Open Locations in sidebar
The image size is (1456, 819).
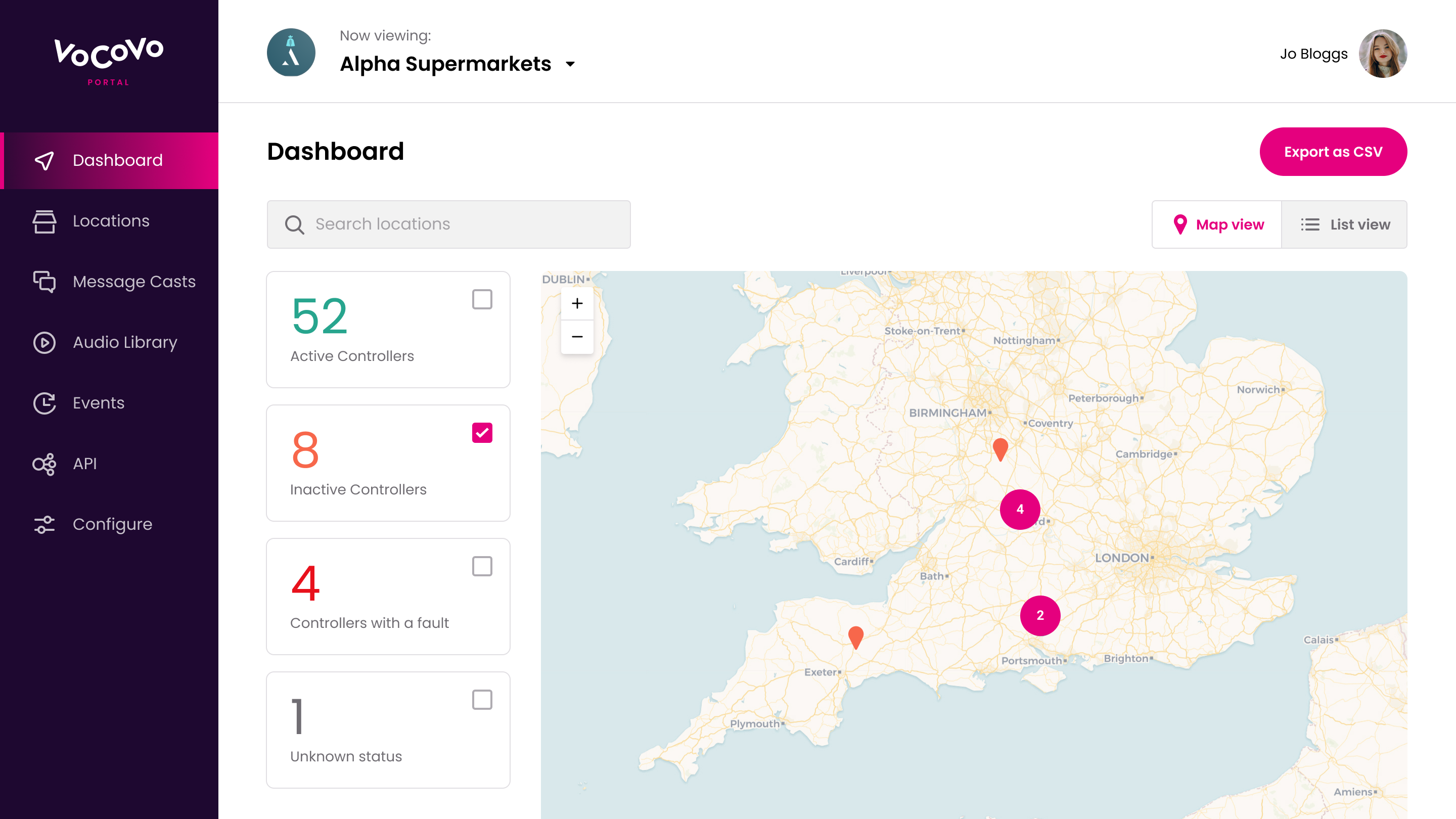click(109, 221)
